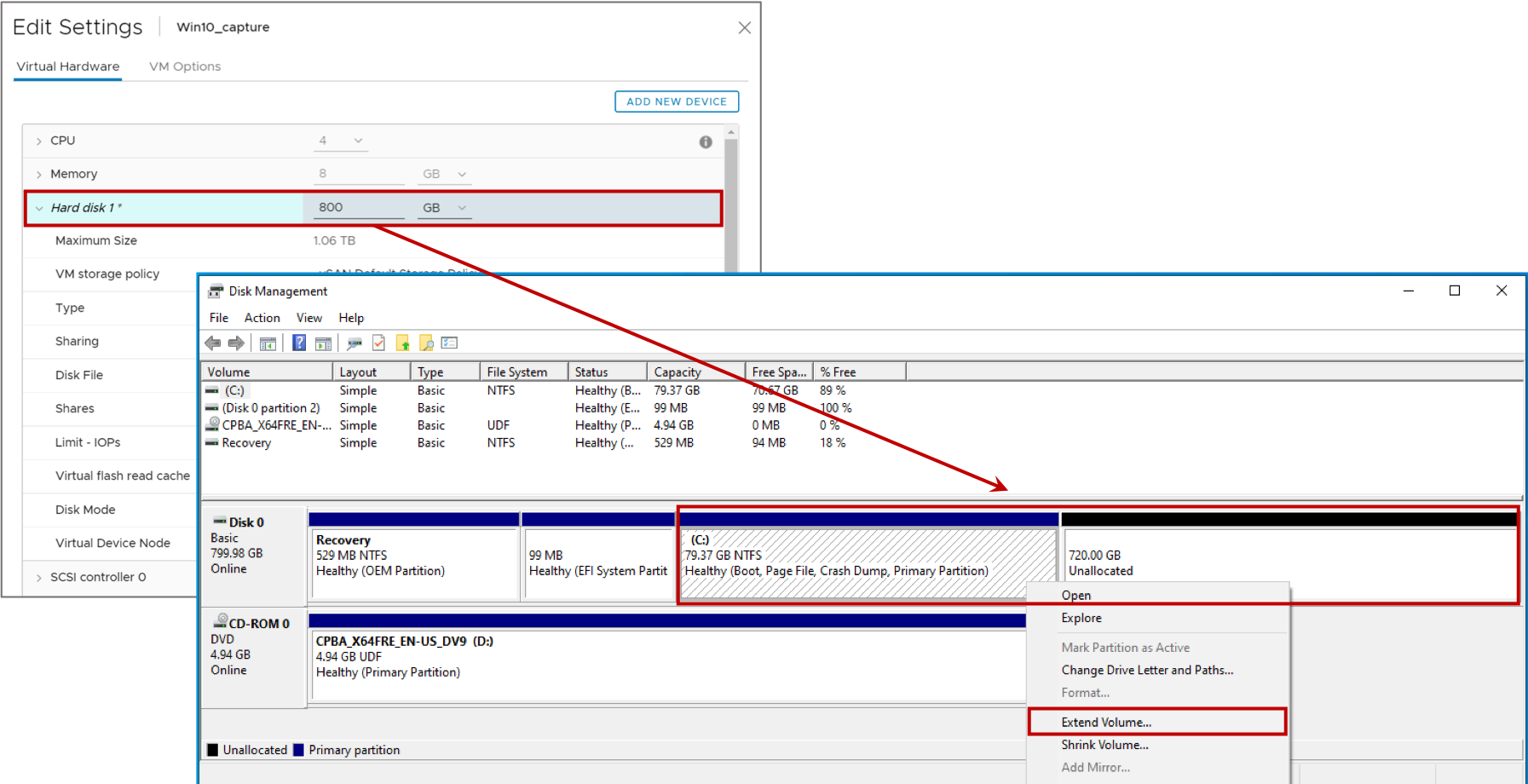
Task: Expand the CPU row chevron
Action: (x=39, y=141)
